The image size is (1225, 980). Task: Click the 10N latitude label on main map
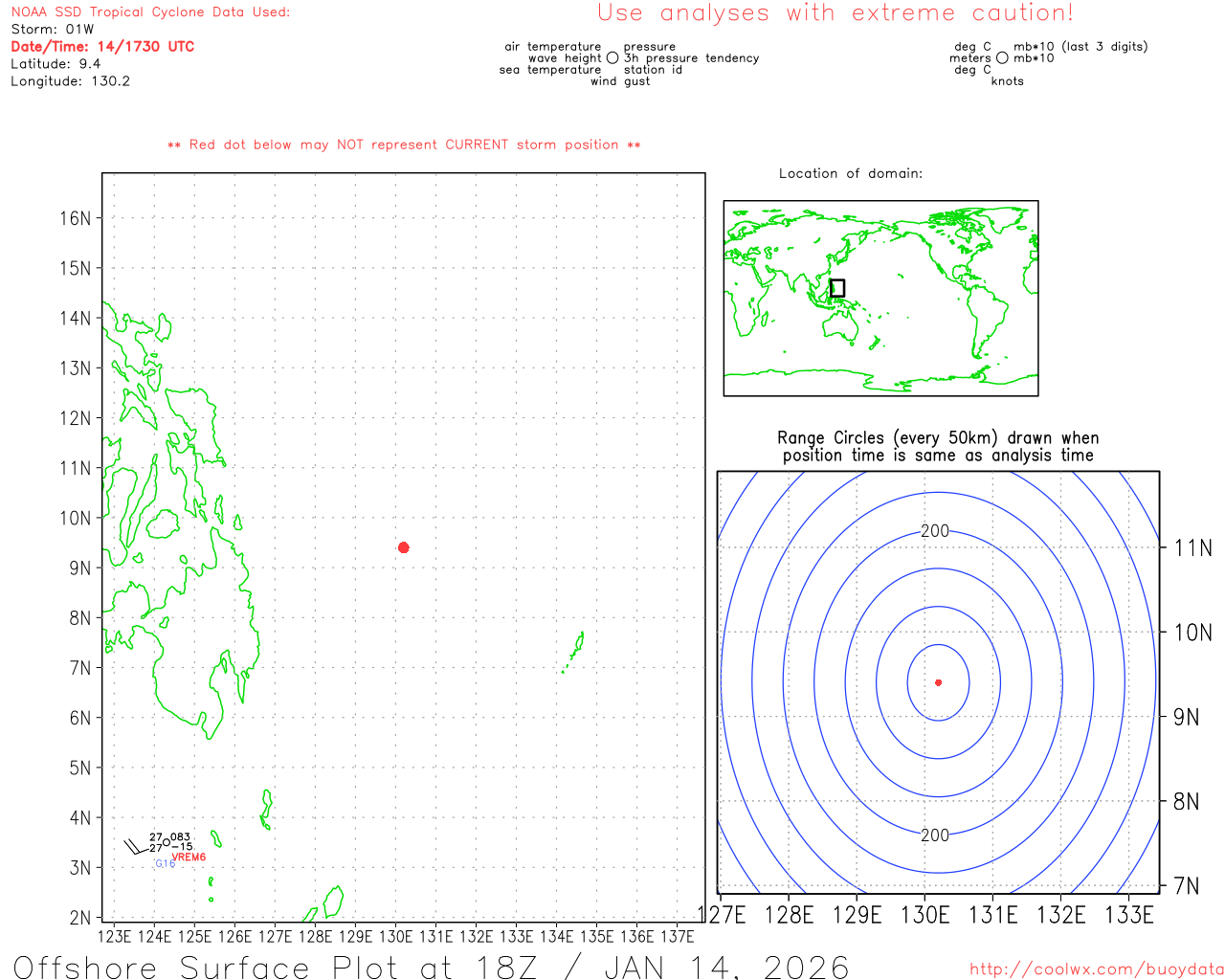click(76, 518)
